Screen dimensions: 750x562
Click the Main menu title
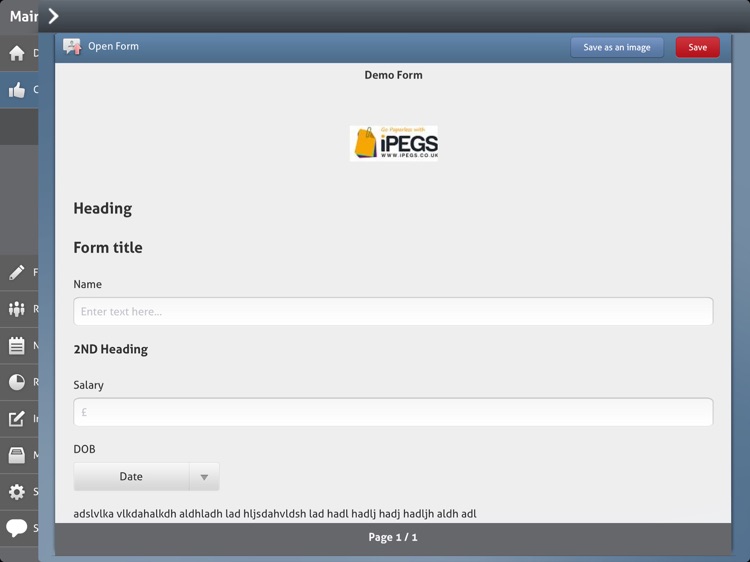[24, 16]
